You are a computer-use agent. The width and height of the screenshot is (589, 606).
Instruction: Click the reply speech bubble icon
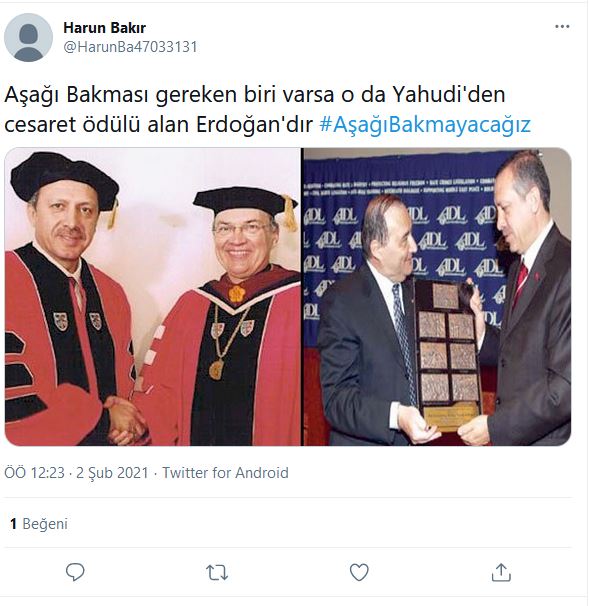75,572
